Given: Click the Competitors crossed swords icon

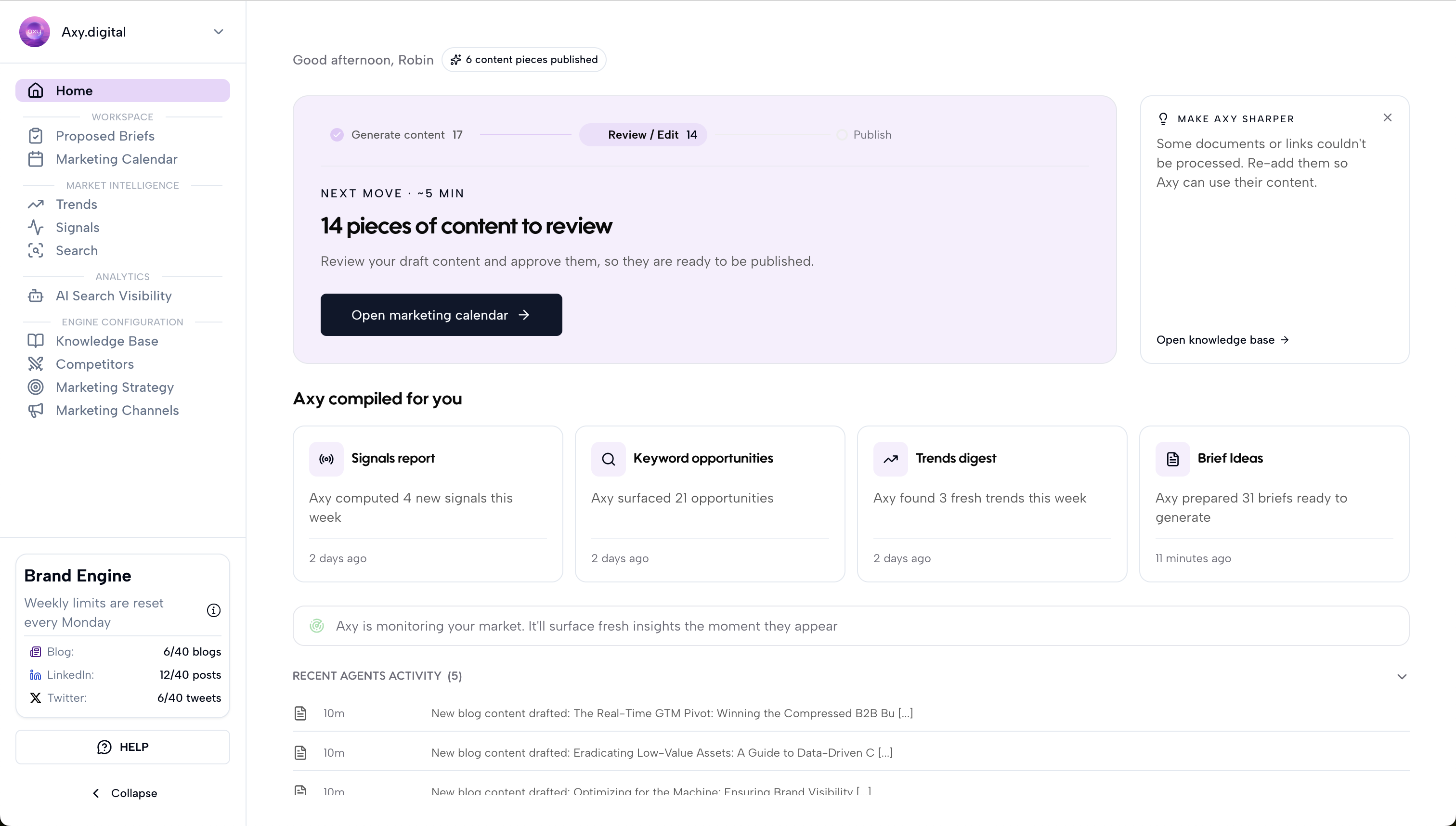Looking at the screenshot, I should (x=36, y=364).
